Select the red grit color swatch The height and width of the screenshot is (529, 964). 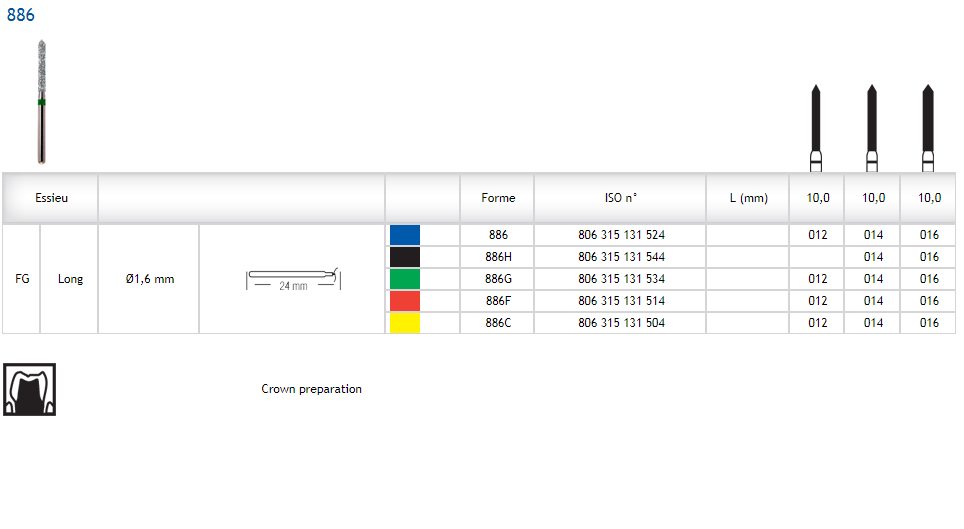(405, 301)
